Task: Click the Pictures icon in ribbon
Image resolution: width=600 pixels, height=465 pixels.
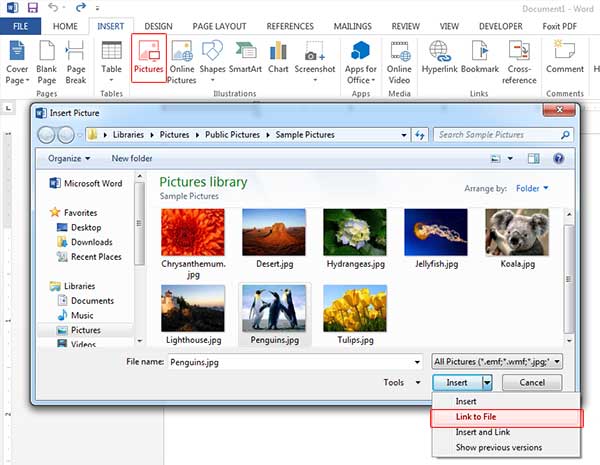Action: 148,58
